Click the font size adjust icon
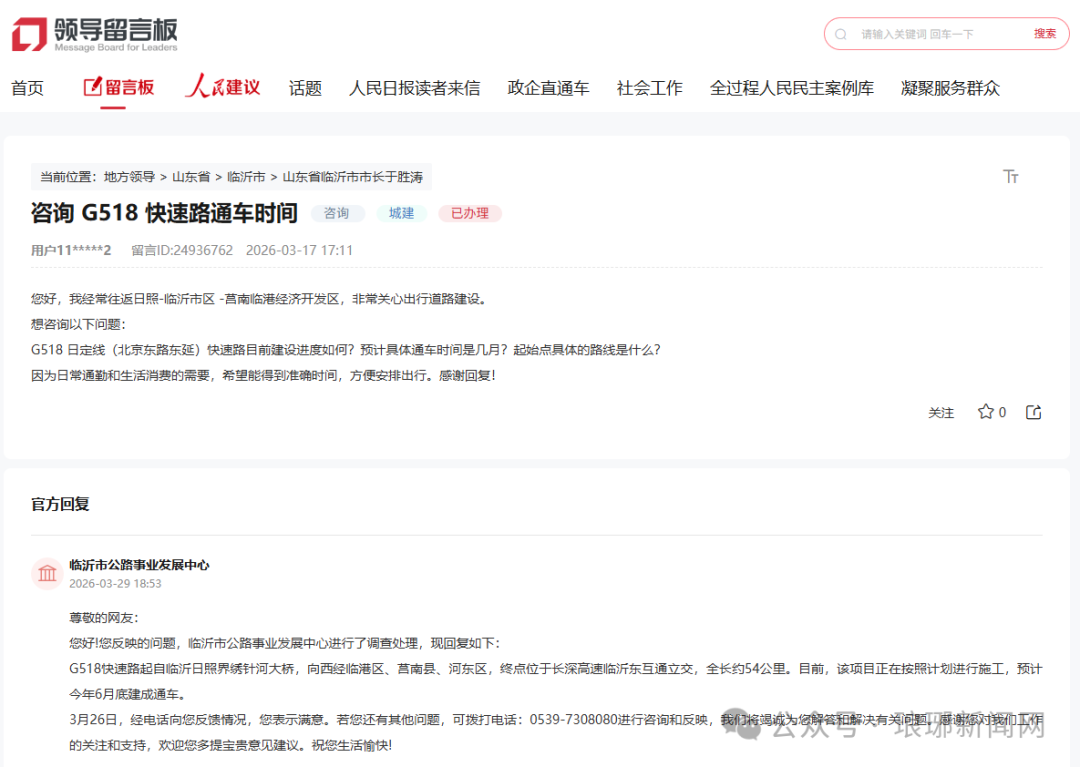The image size is (1080, 767). coord(1010,177)
